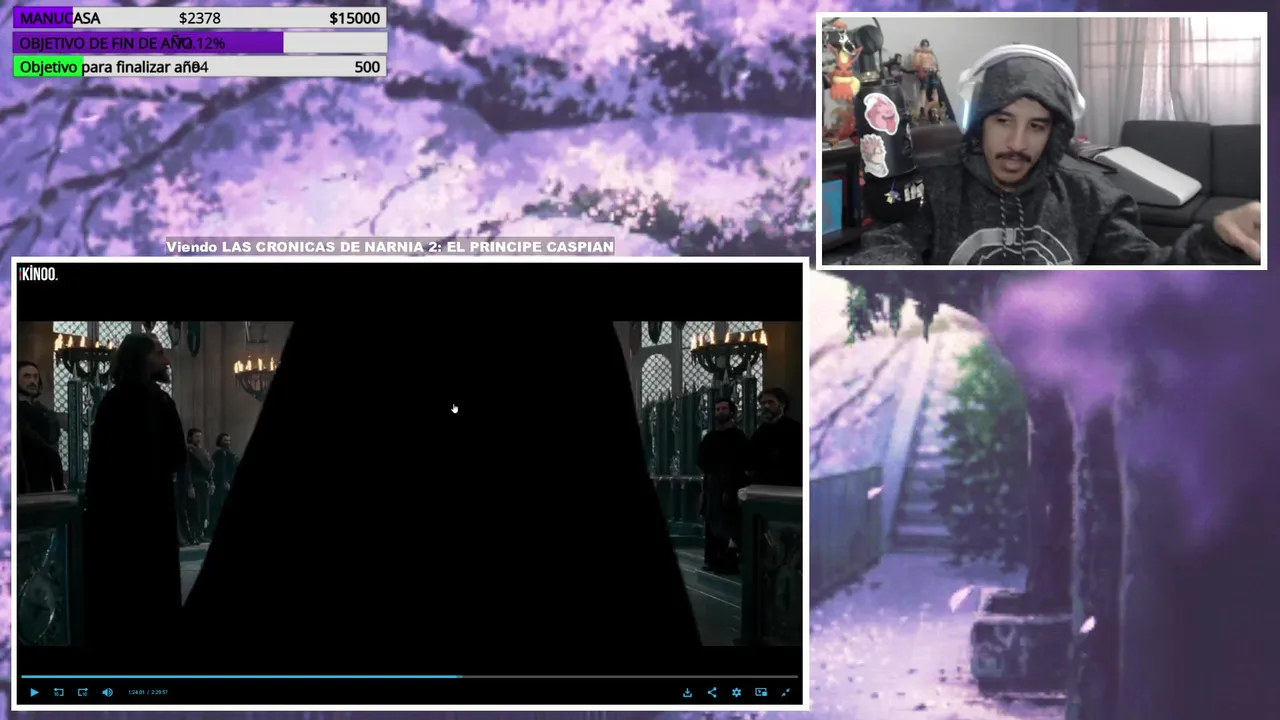
Task: Click the Objetivo para finalizar año bar
Action: tap(199, 67)
